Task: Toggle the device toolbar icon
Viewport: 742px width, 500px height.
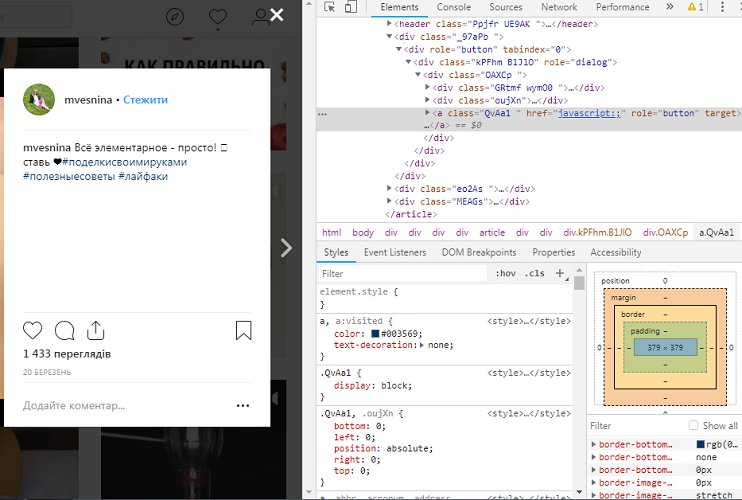Action: coord(351,7)
